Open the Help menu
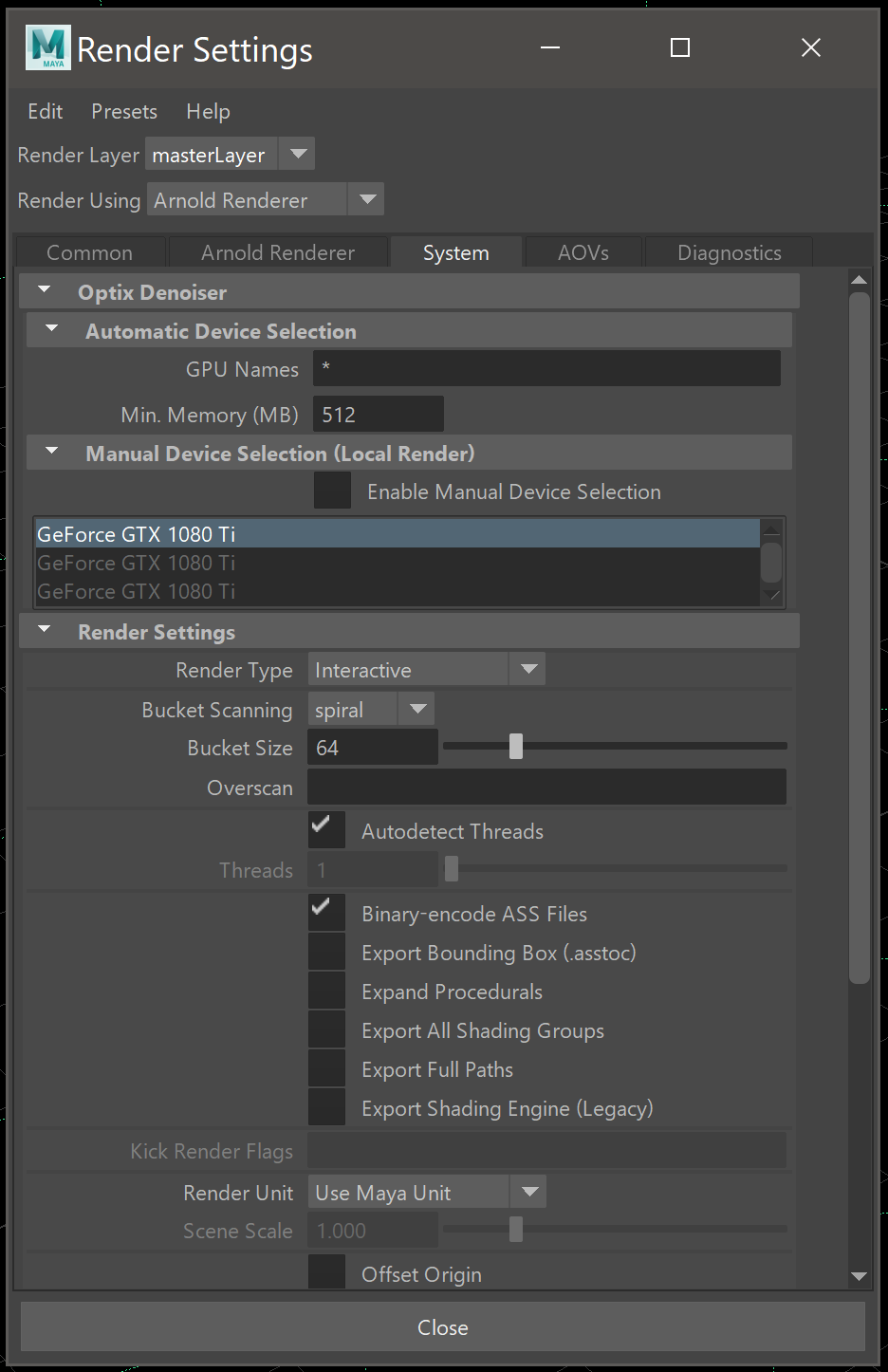Image resolution: width=888 pixels, height=1372 pixels. [x=208, y=111]
